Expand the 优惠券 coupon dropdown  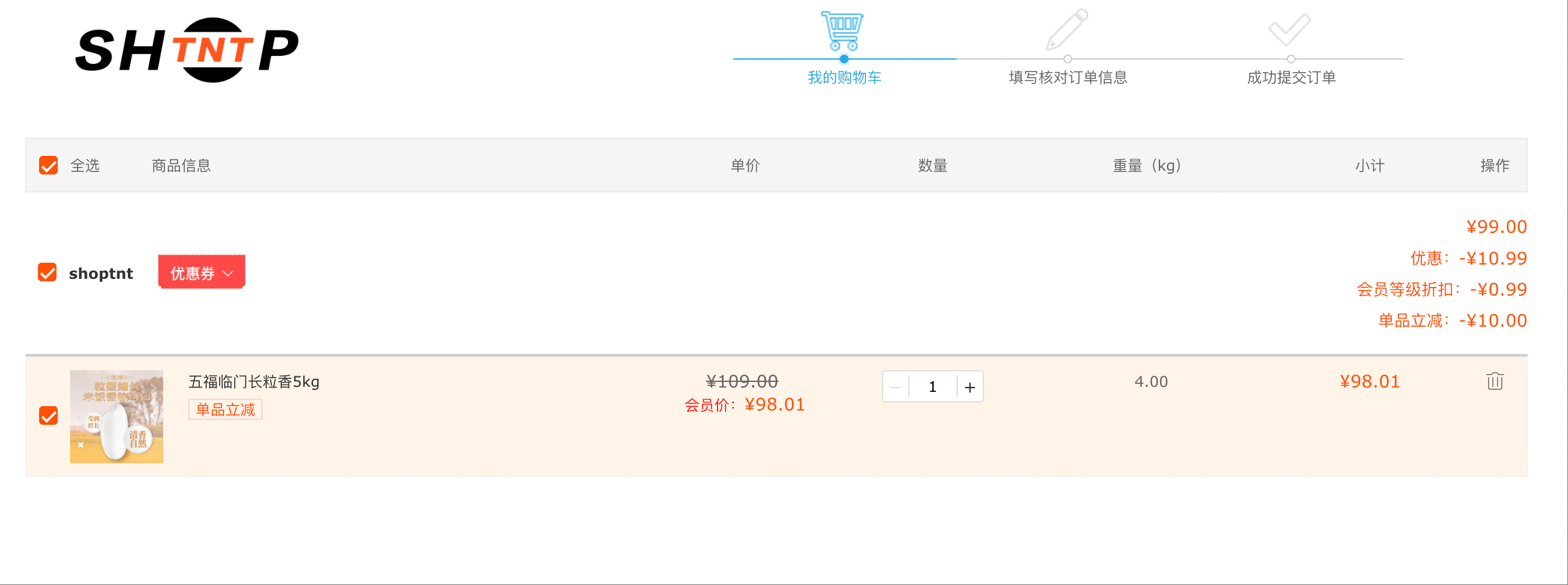(202, 272)
